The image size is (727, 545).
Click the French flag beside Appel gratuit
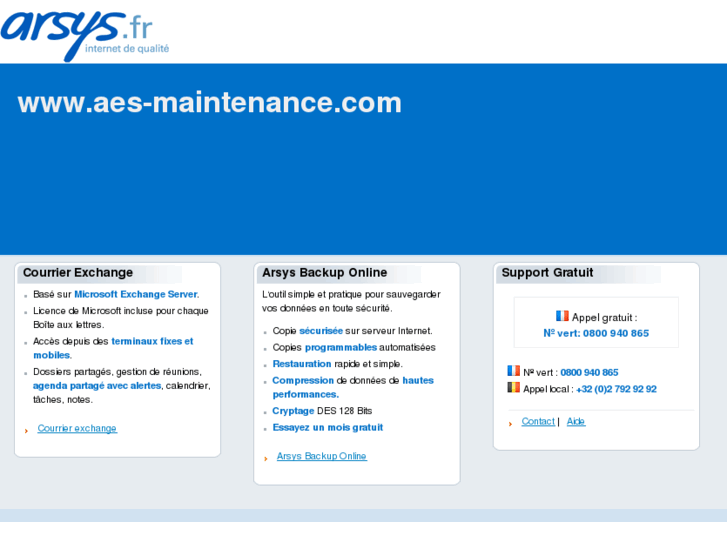[562, 316]
